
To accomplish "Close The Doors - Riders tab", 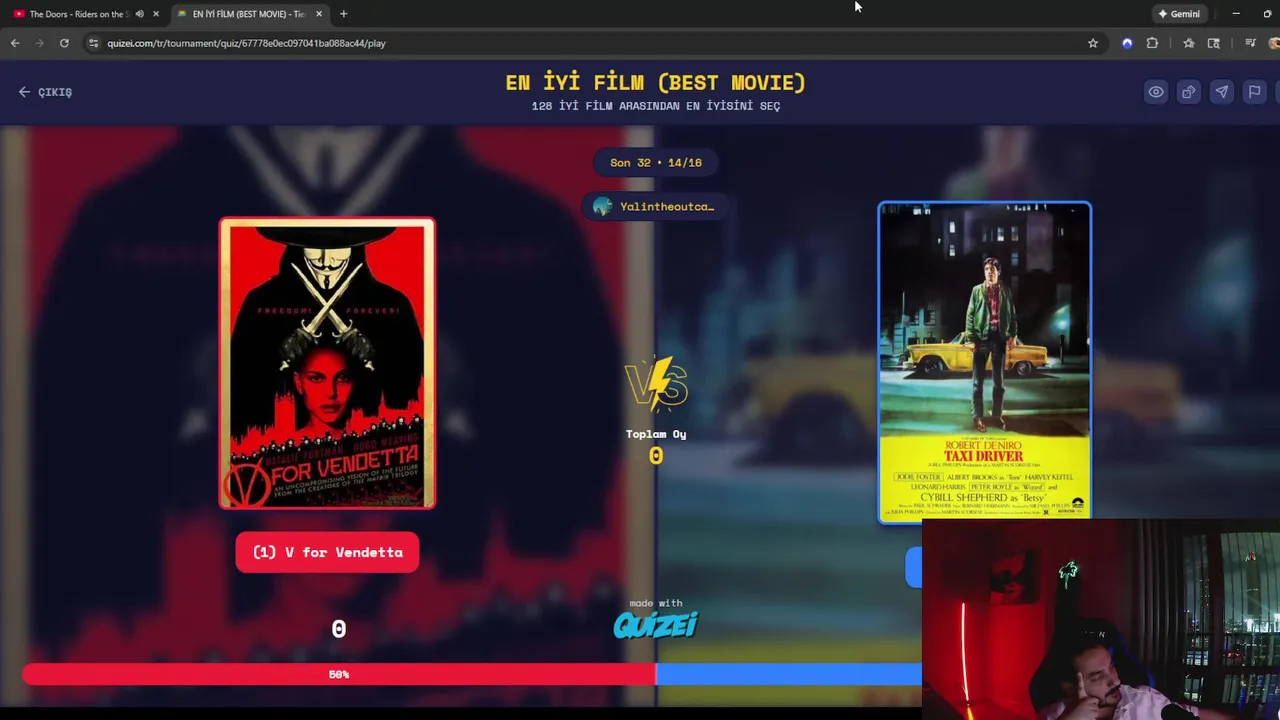I will [155, 14].
